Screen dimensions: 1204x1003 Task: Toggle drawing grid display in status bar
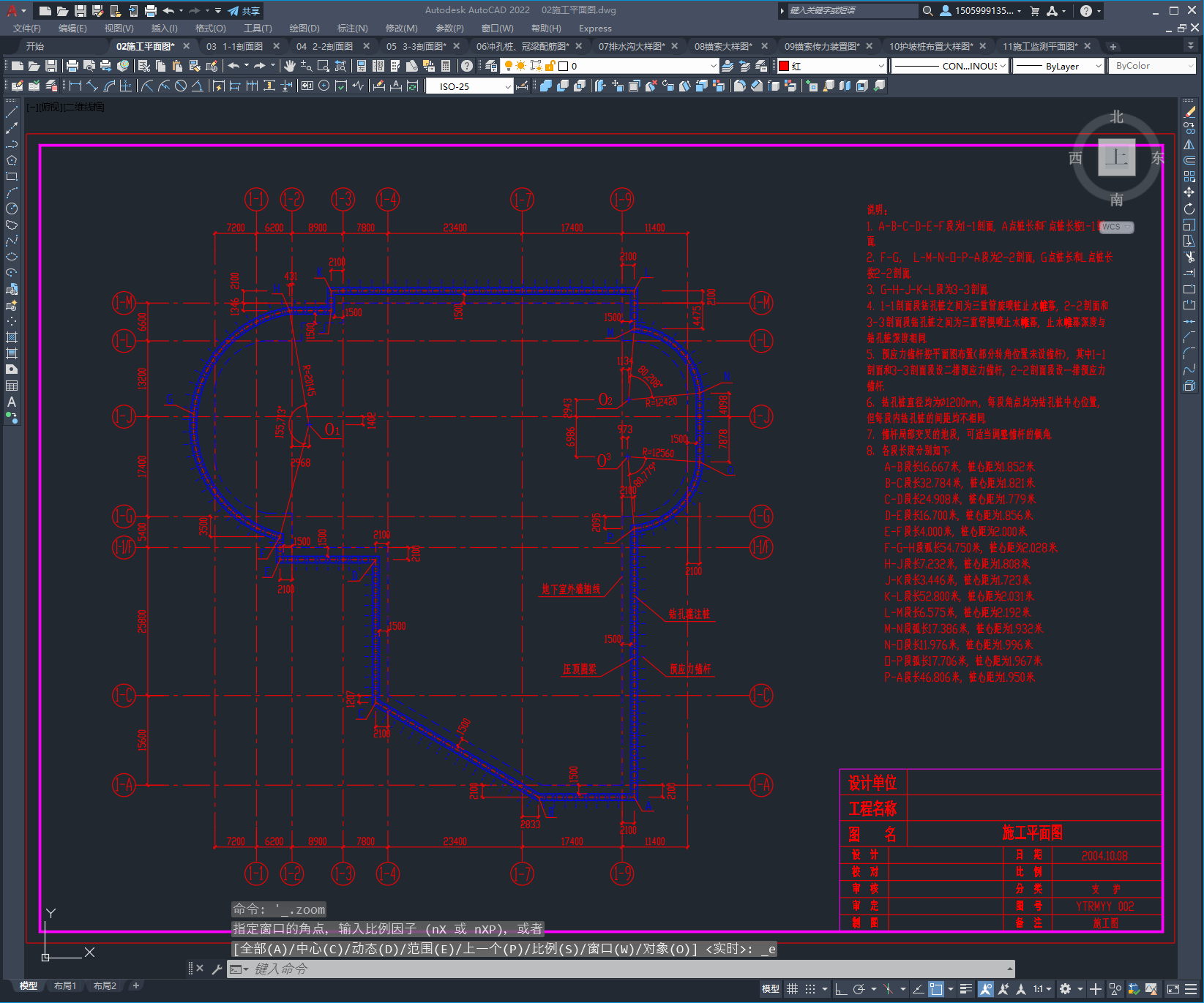[x=793, y=989]
